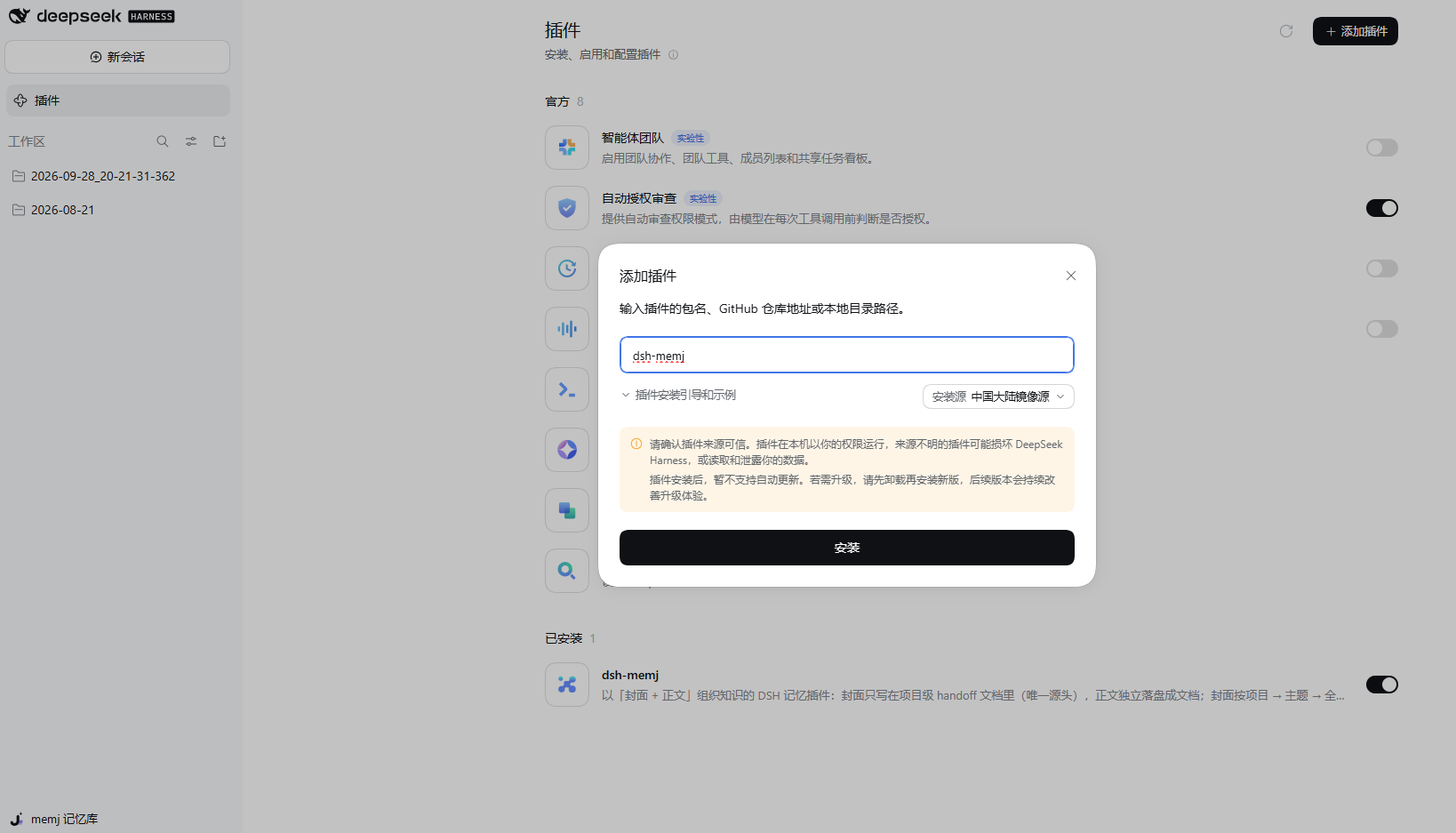Click the 实验性 tag next to 自动授权审查
This screenshot has height=833, width=1456.
[x=703, y=199]
